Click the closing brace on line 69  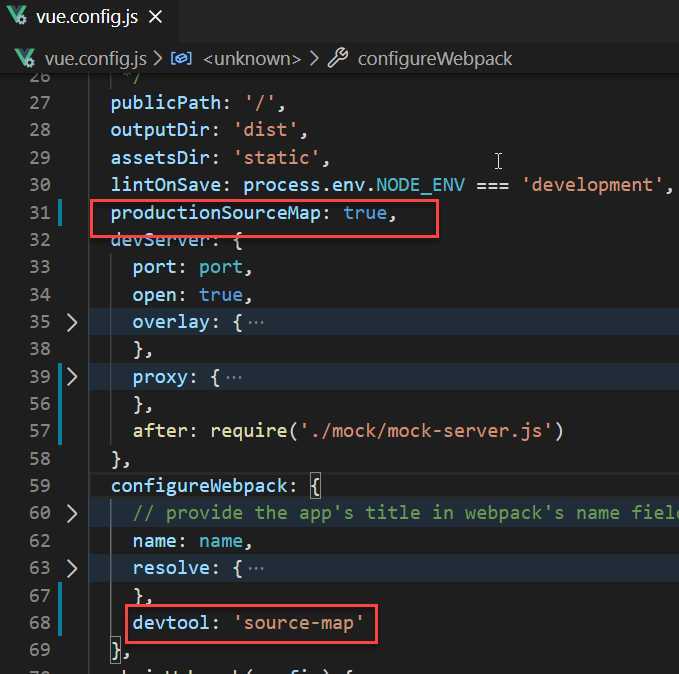point(116,650)
